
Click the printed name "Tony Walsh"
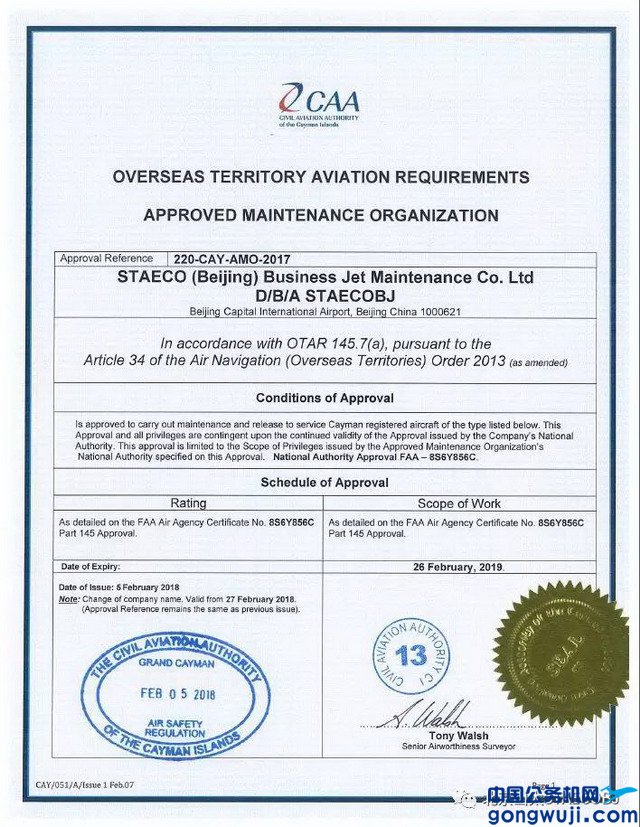(458, 735)
